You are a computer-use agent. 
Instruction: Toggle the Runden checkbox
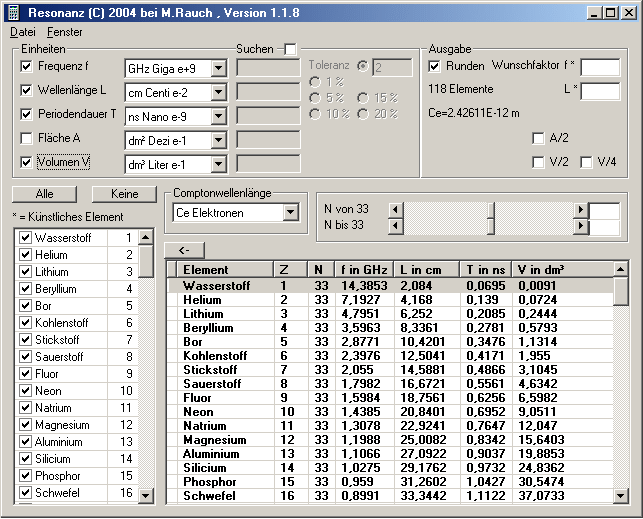[435, 66]
